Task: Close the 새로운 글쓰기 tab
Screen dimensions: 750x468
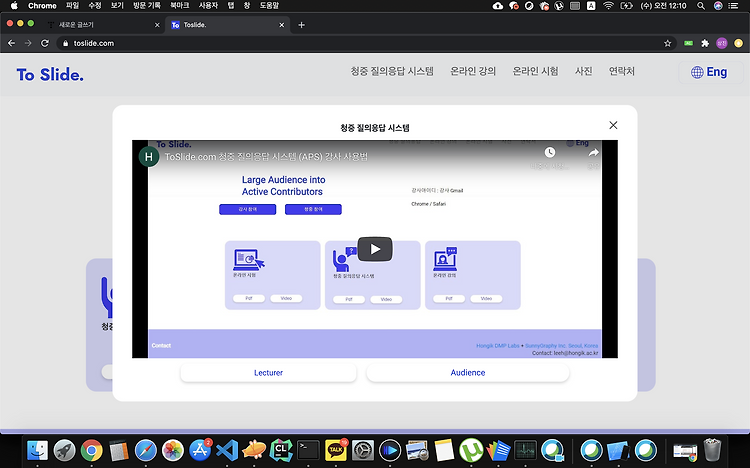Action: [157, 25]
